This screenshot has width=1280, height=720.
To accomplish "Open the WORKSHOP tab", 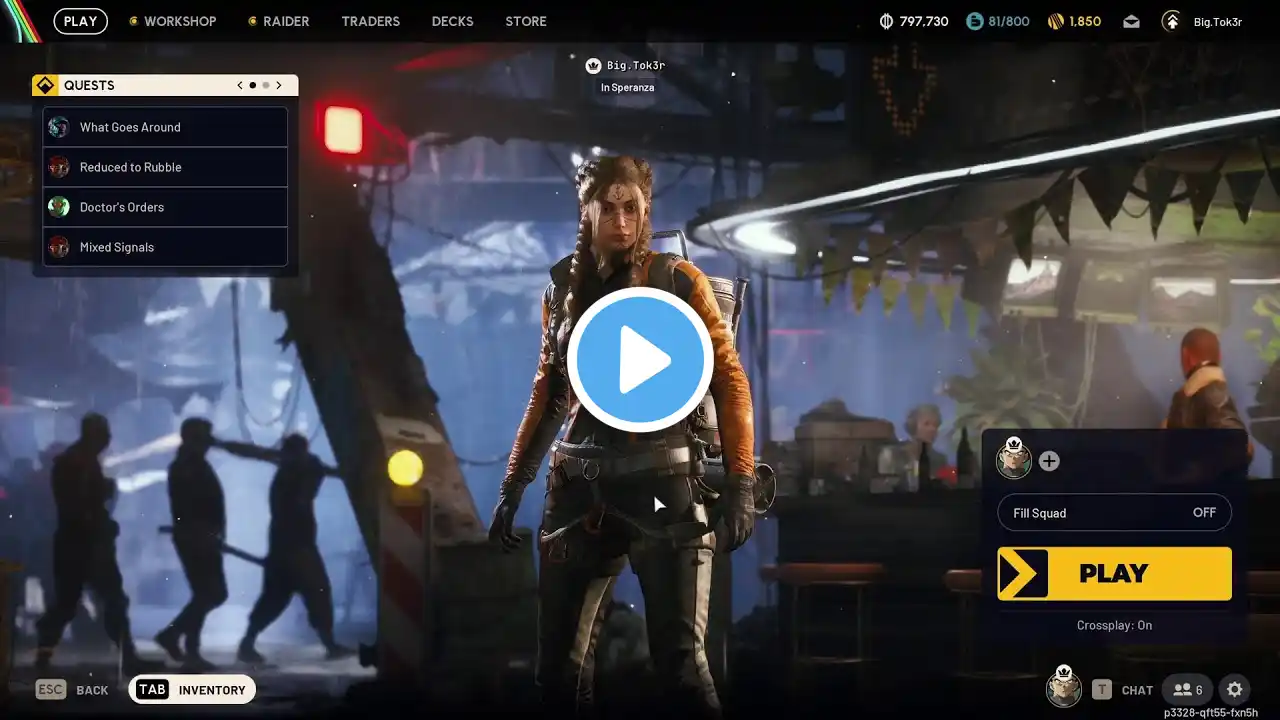I will [x=173, y=21].
